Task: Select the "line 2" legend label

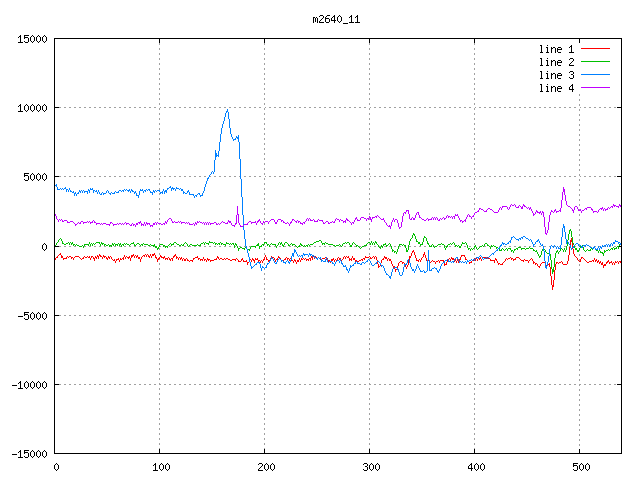Action: point(557,62)
